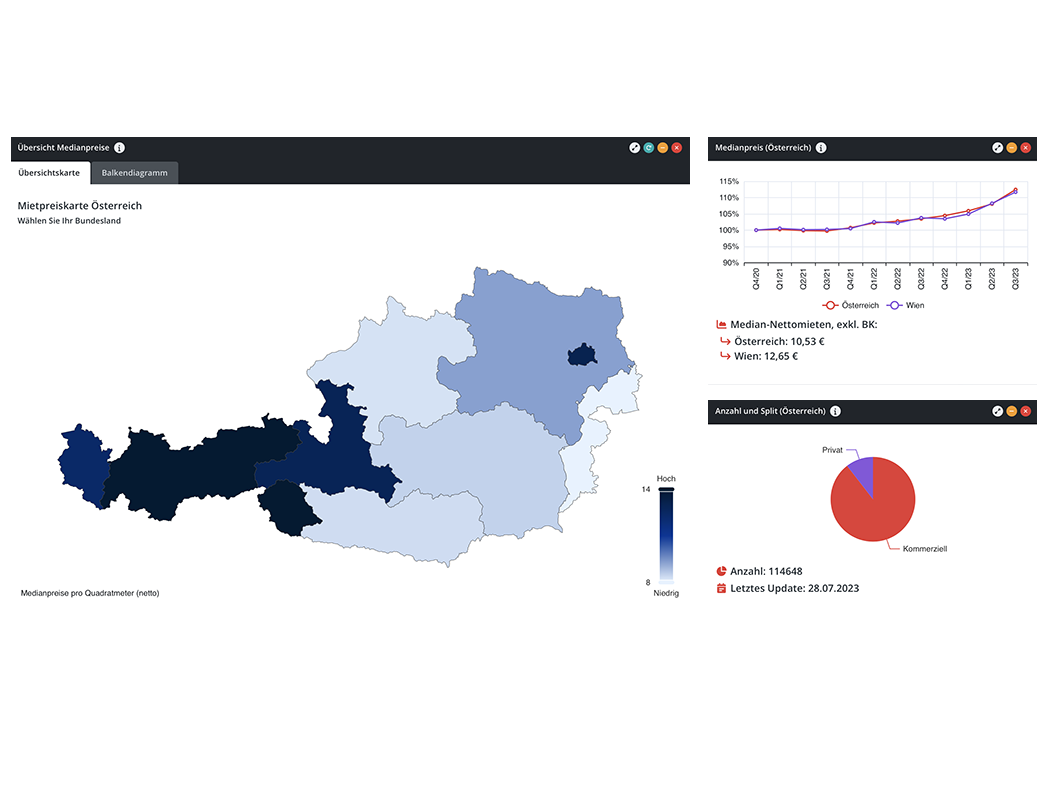The image size is (1050, 800).
Task: Refresh the Übersicht Medianpreise panel
Action: click(x=648, y=148)
